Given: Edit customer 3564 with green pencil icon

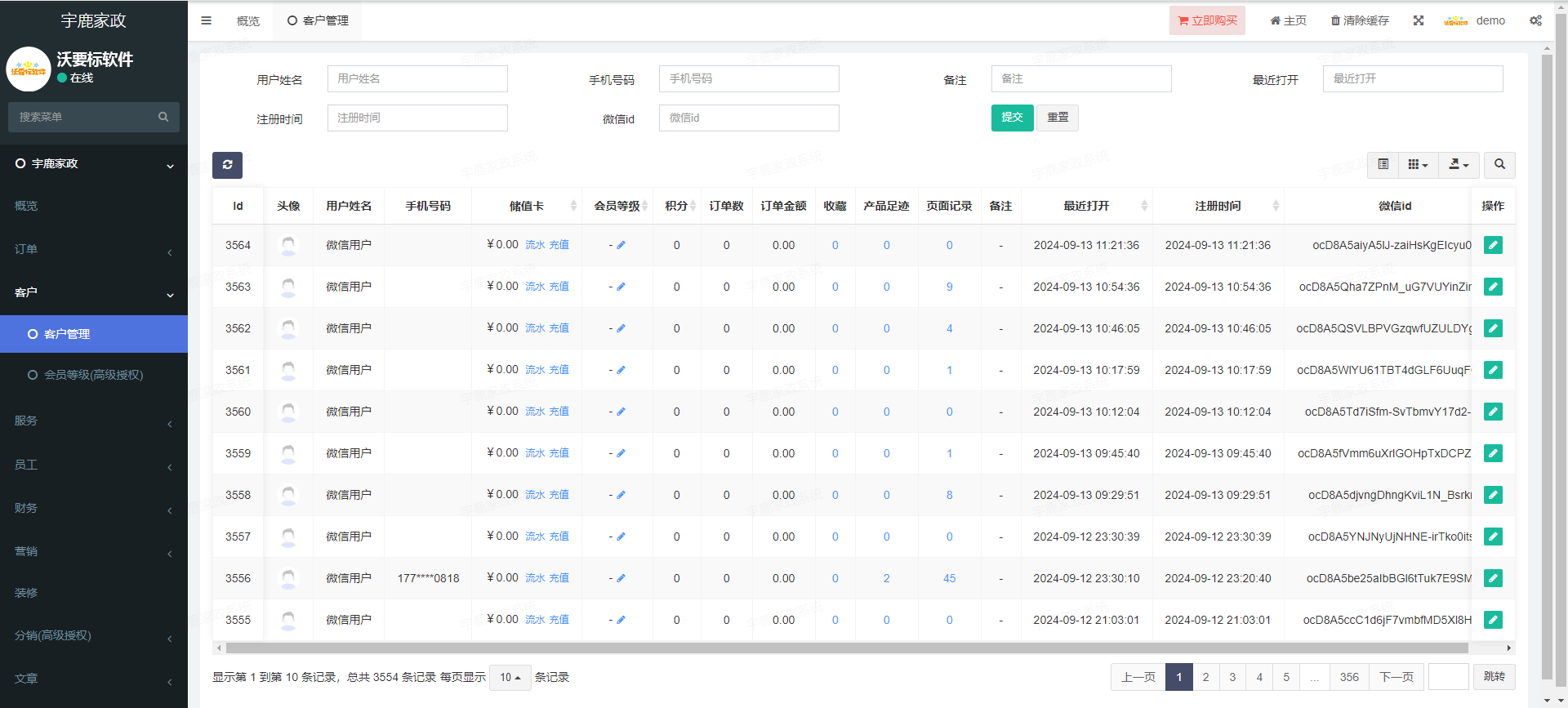Looking at the screenshot, I should click(1493, 245).
